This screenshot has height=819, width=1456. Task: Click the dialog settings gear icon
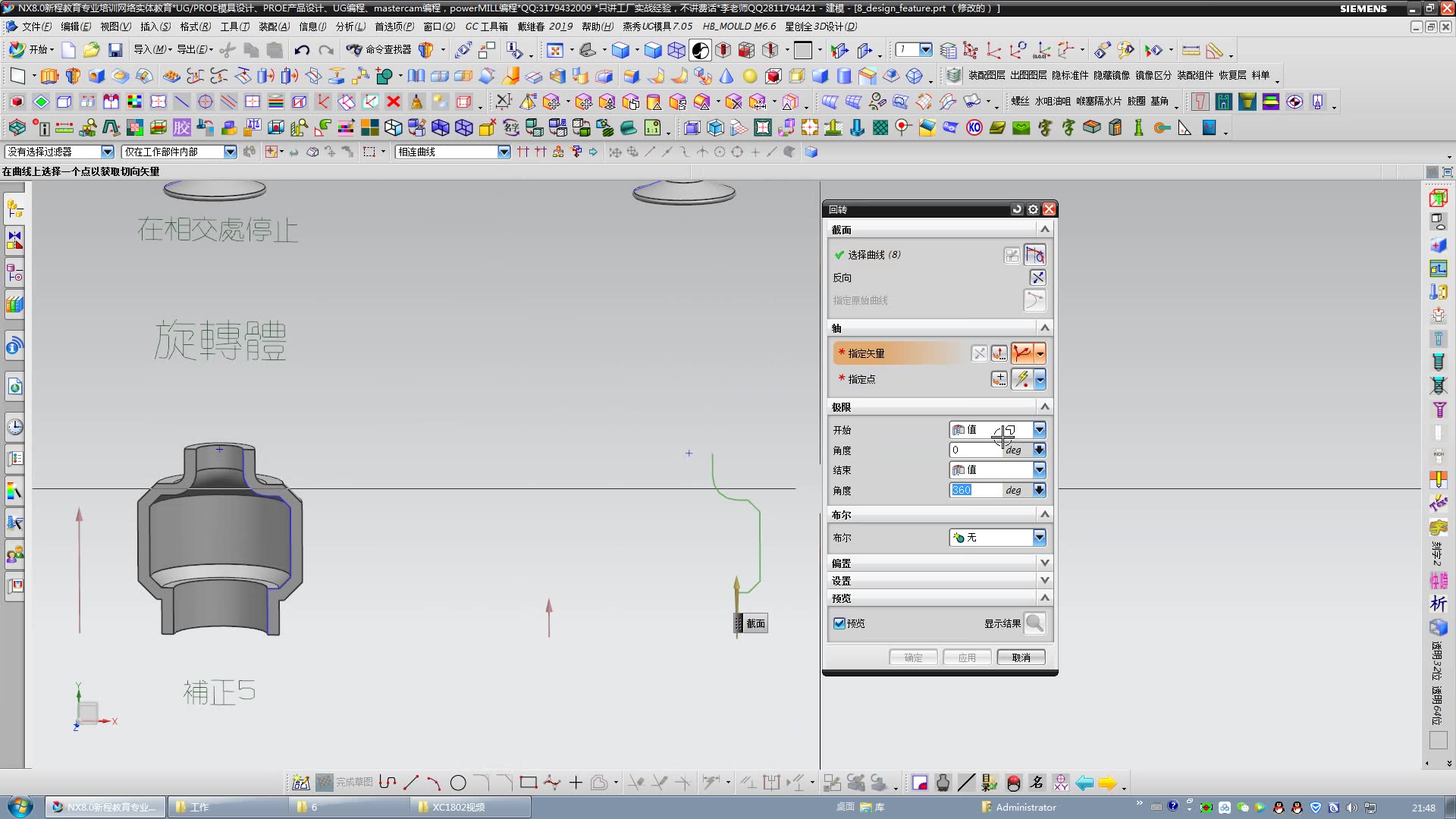pyautogui.click(x=1033, y=209)
